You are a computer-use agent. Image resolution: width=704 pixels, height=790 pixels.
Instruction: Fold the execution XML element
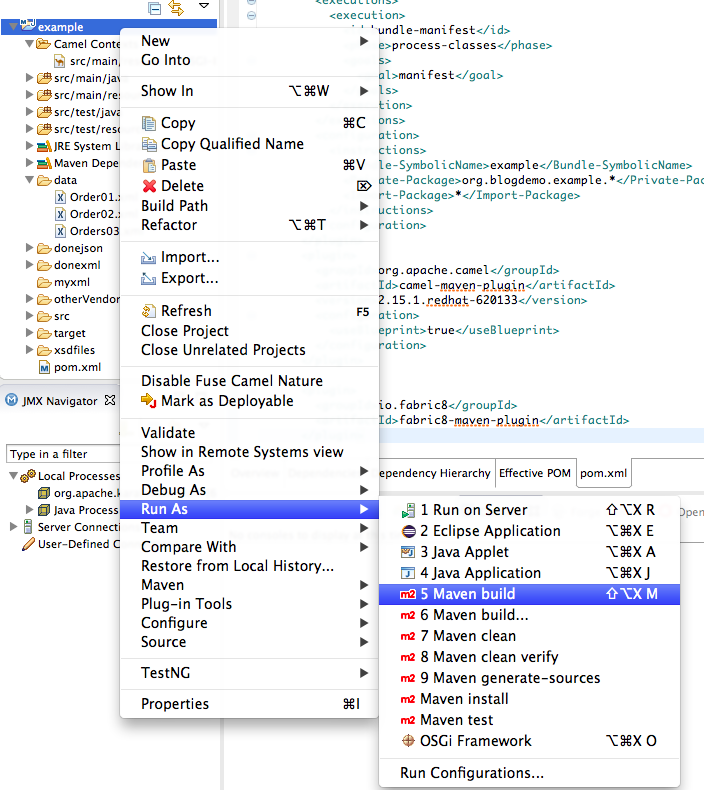pyautogui.click(x=251, y=16)
